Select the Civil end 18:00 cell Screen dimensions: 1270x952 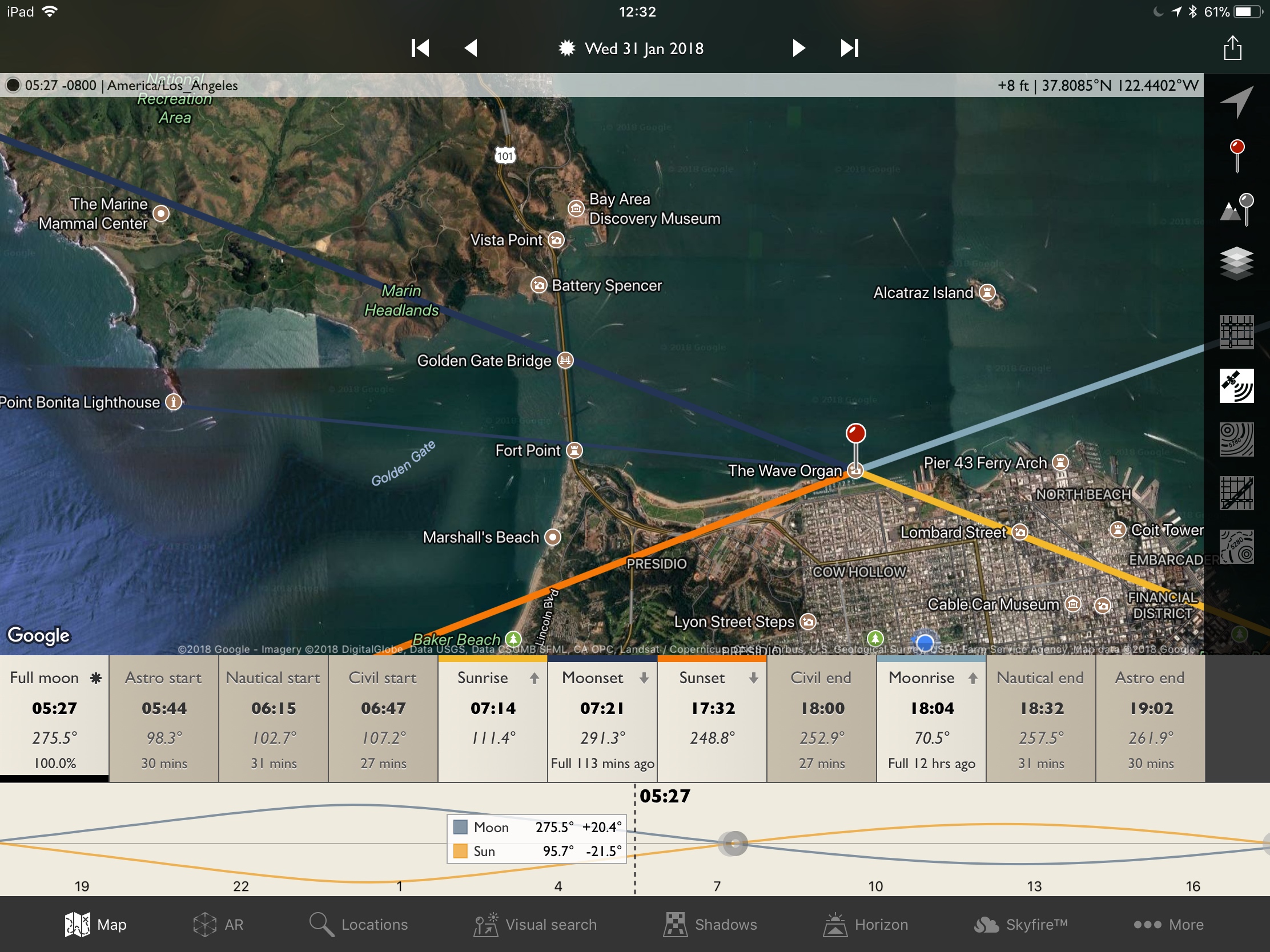coord(822,719)
